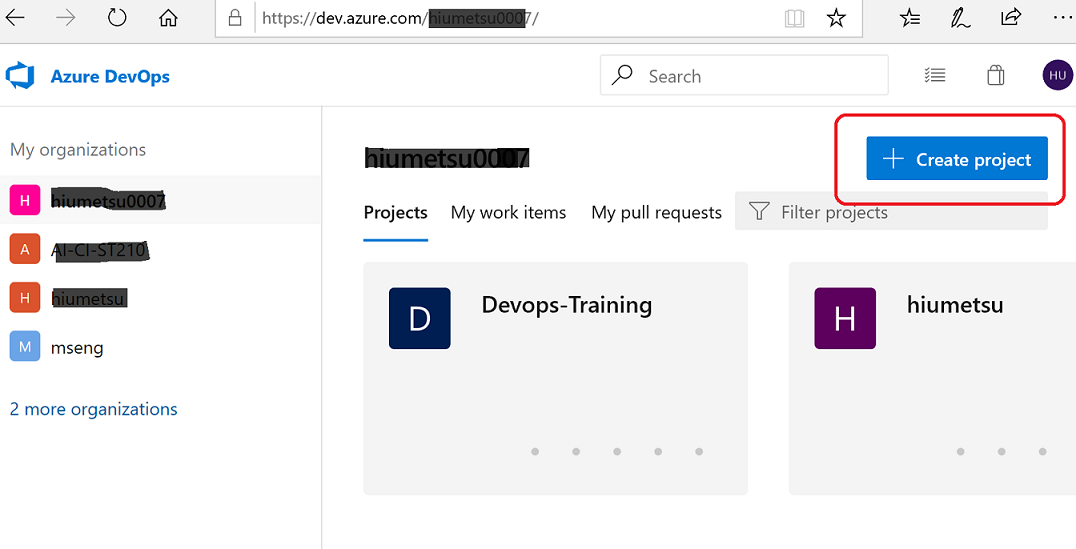Click the browser Forward arrow

click(66, 17)
